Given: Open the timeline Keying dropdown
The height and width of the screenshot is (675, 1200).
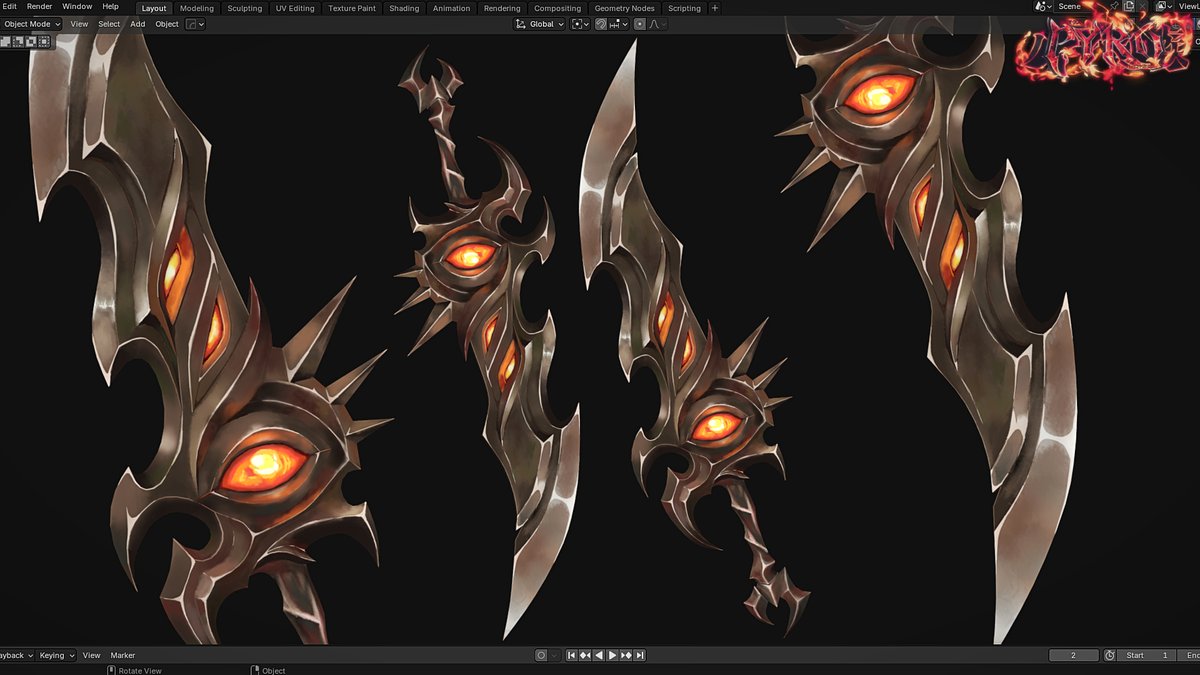Looking at the screenshot, I should [x=56, y=655].
